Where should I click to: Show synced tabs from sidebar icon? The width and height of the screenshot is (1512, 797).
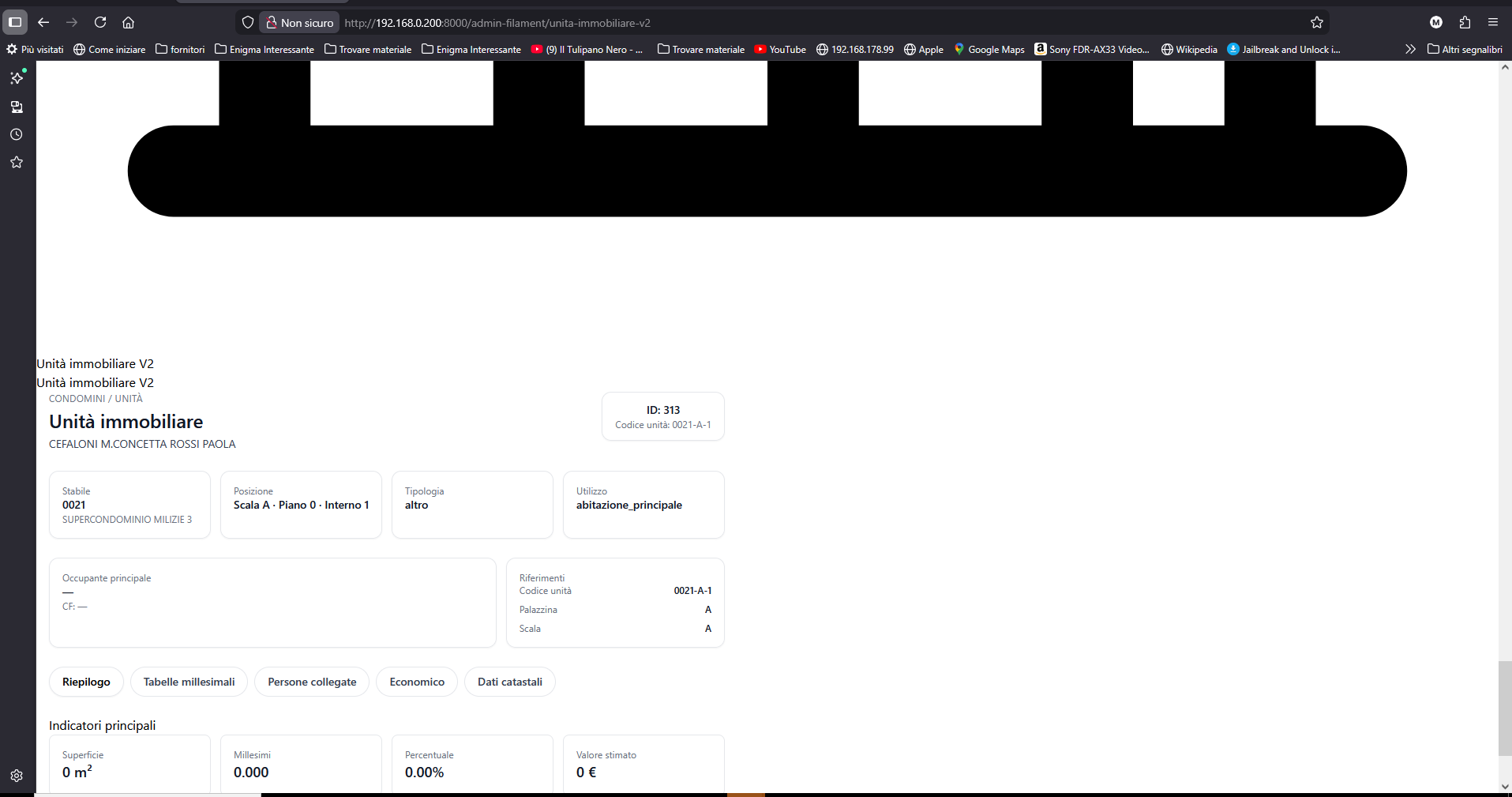(17, 107)
